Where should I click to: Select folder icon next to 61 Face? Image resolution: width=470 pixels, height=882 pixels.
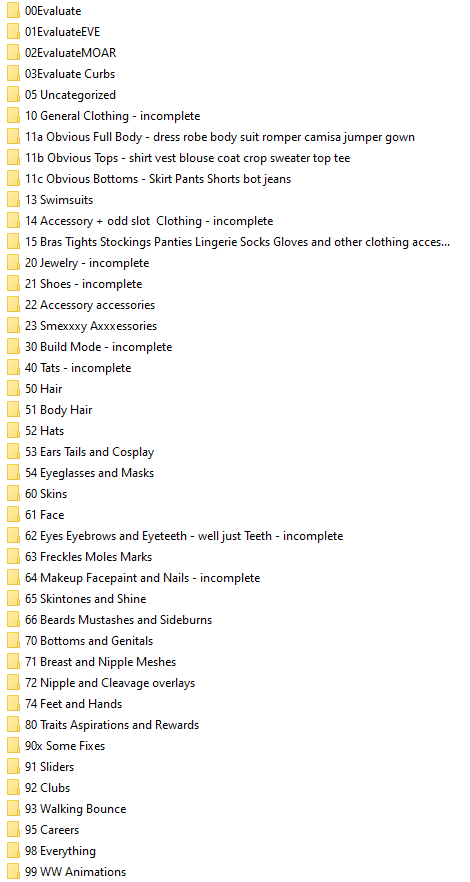[x=13, y=515]
